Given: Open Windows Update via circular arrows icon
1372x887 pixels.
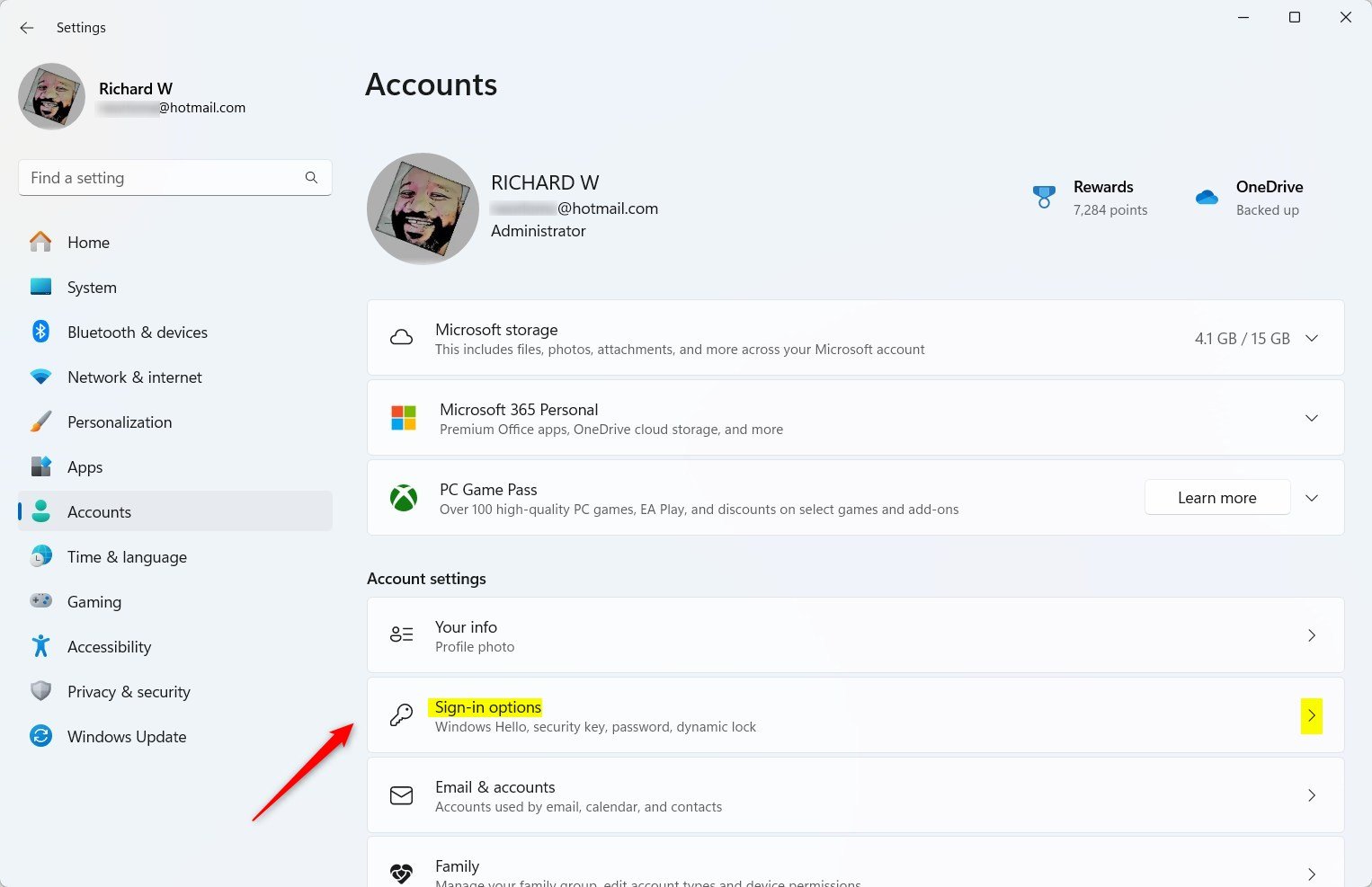Looking at the screenshot, I should (41, 736).
